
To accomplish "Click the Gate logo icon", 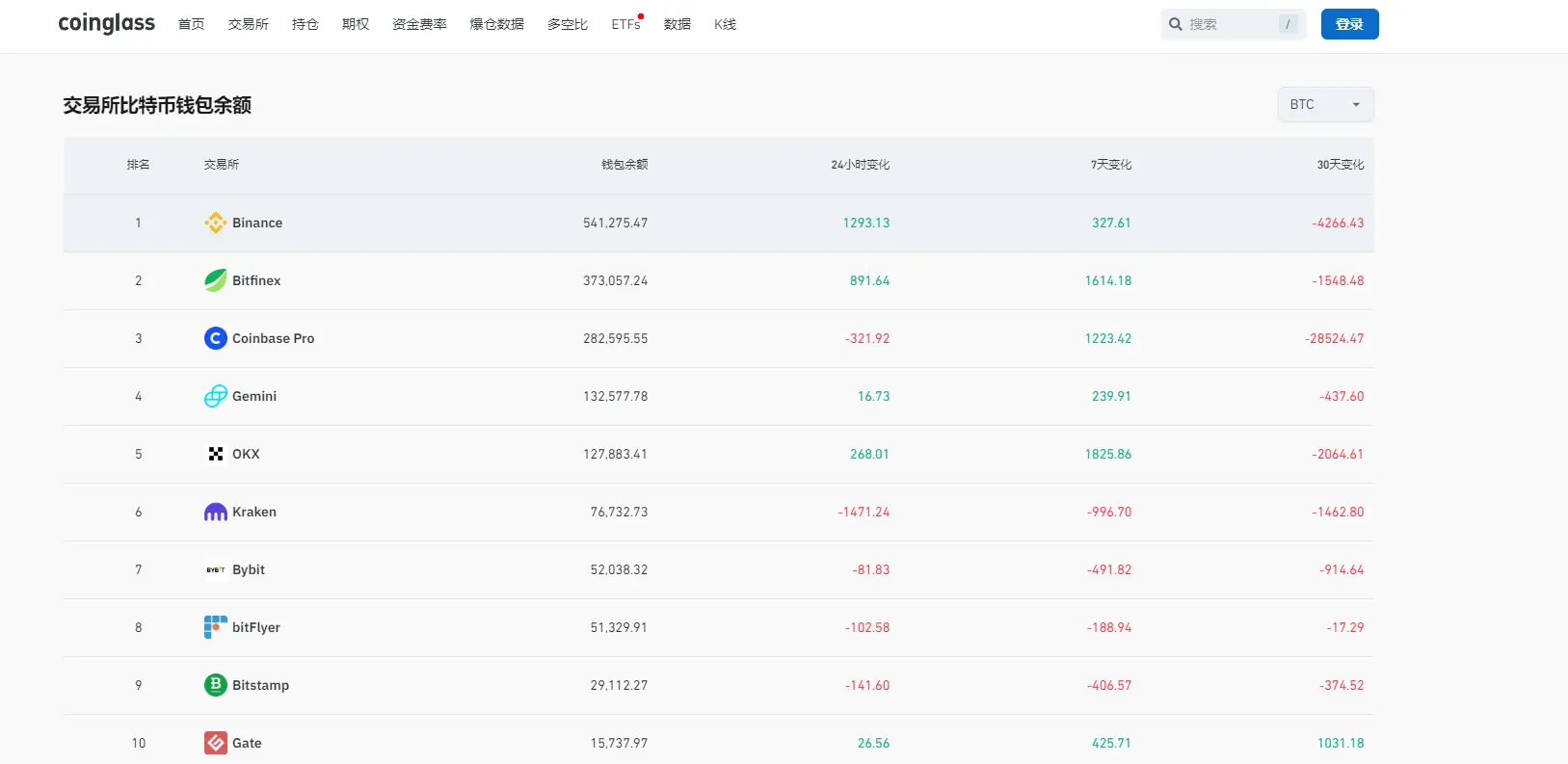I will [x=216, y=743].
